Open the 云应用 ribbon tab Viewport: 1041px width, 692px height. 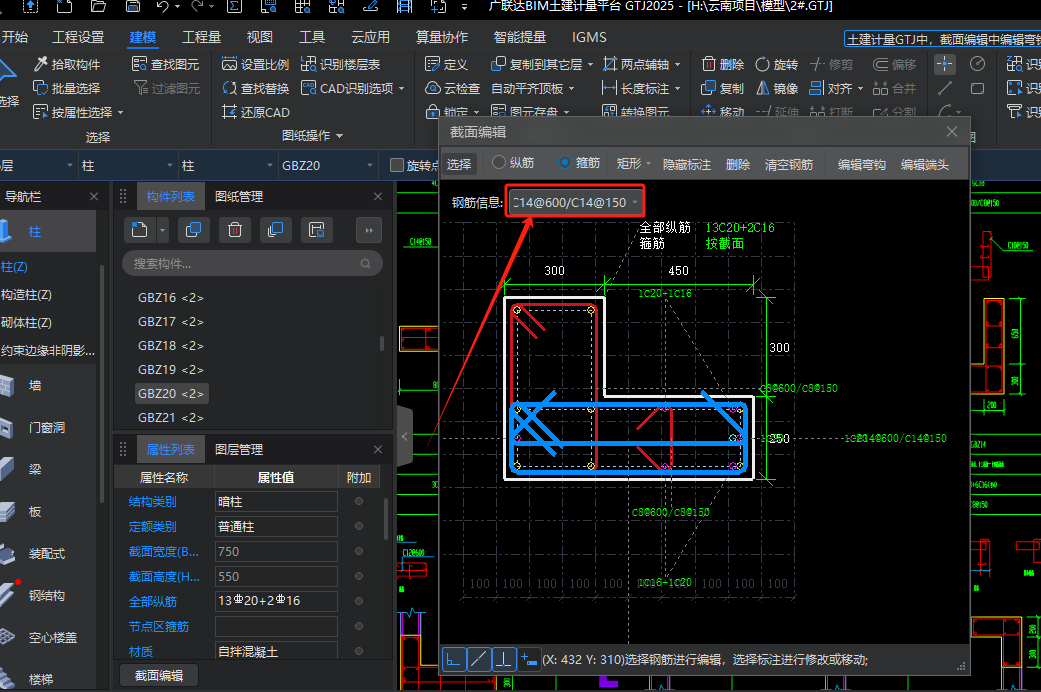tap(370, 37)
